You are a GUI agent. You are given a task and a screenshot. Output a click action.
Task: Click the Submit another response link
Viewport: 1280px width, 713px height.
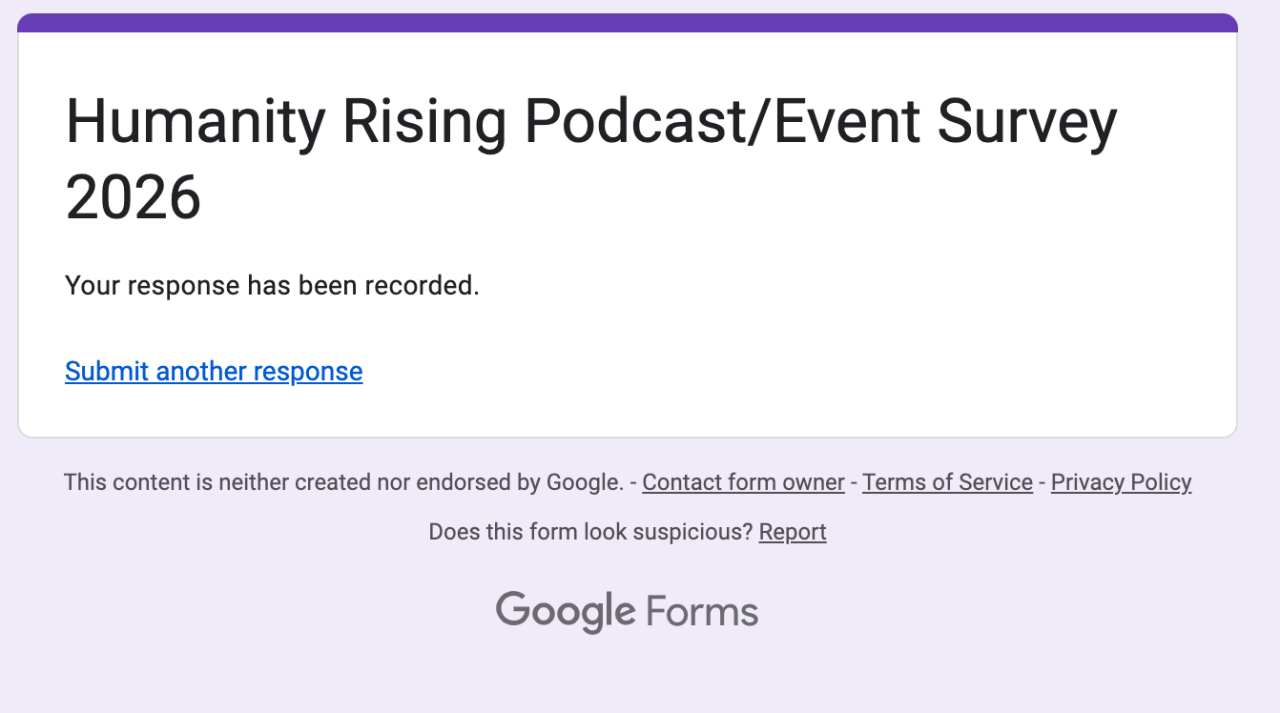[213, 371]
